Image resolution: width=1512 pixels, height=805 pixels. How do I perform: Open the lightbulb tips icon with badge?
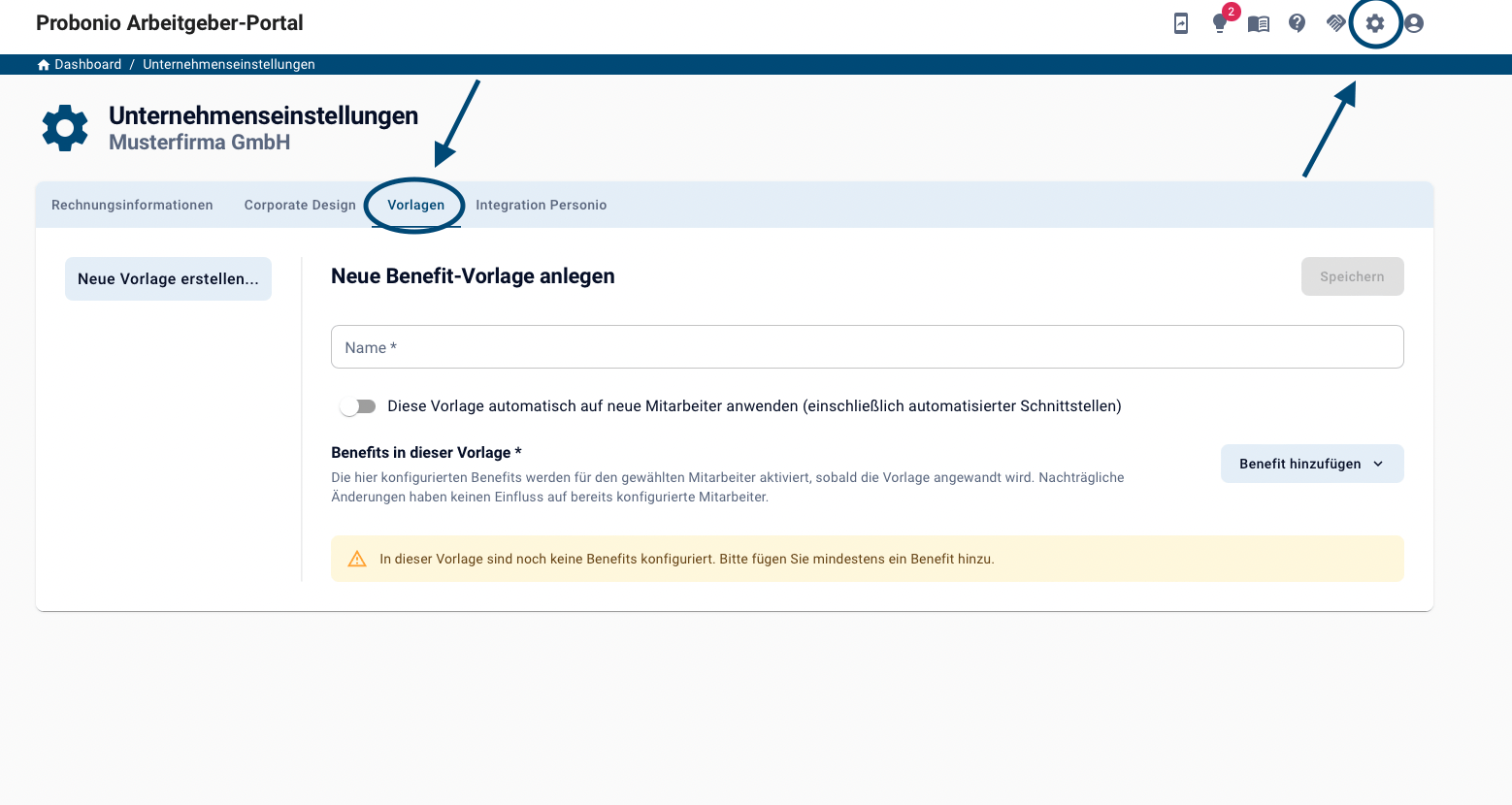(x=1221, y=21)
